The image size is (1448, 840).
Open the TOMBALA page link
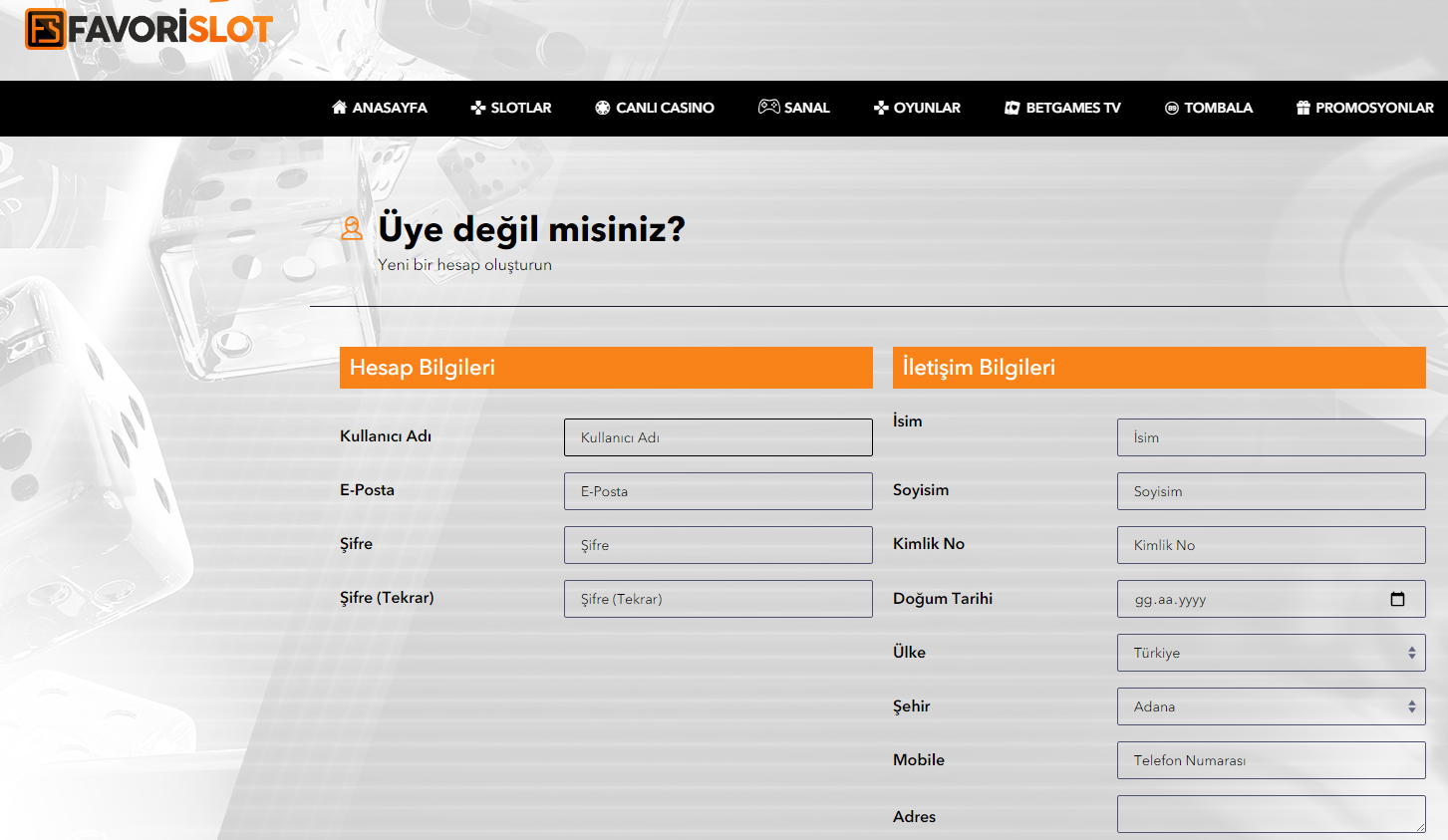tap(1218, 108)
